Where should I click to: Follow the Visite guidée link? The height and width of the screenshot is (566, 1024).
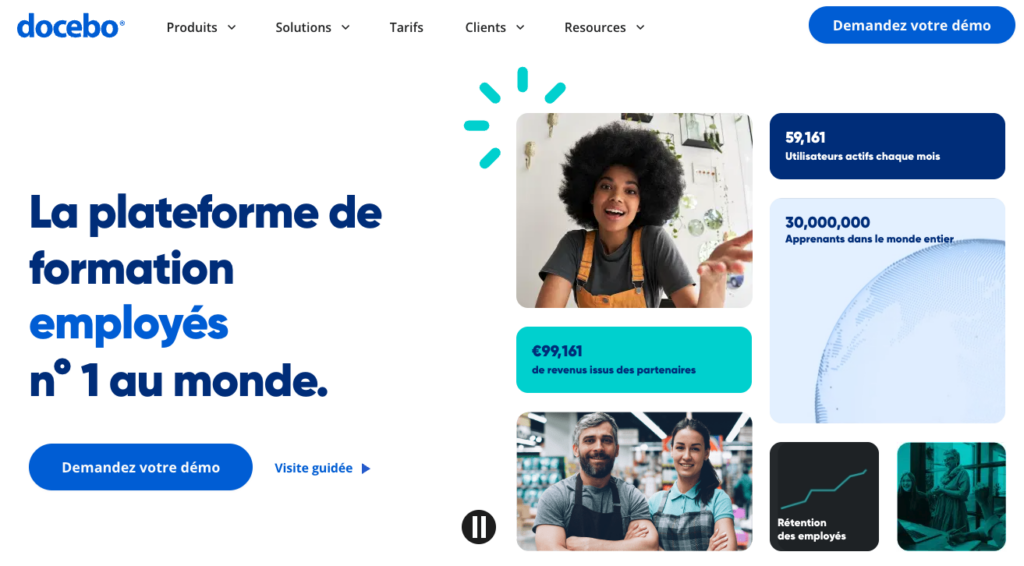[x=313, y=468]
